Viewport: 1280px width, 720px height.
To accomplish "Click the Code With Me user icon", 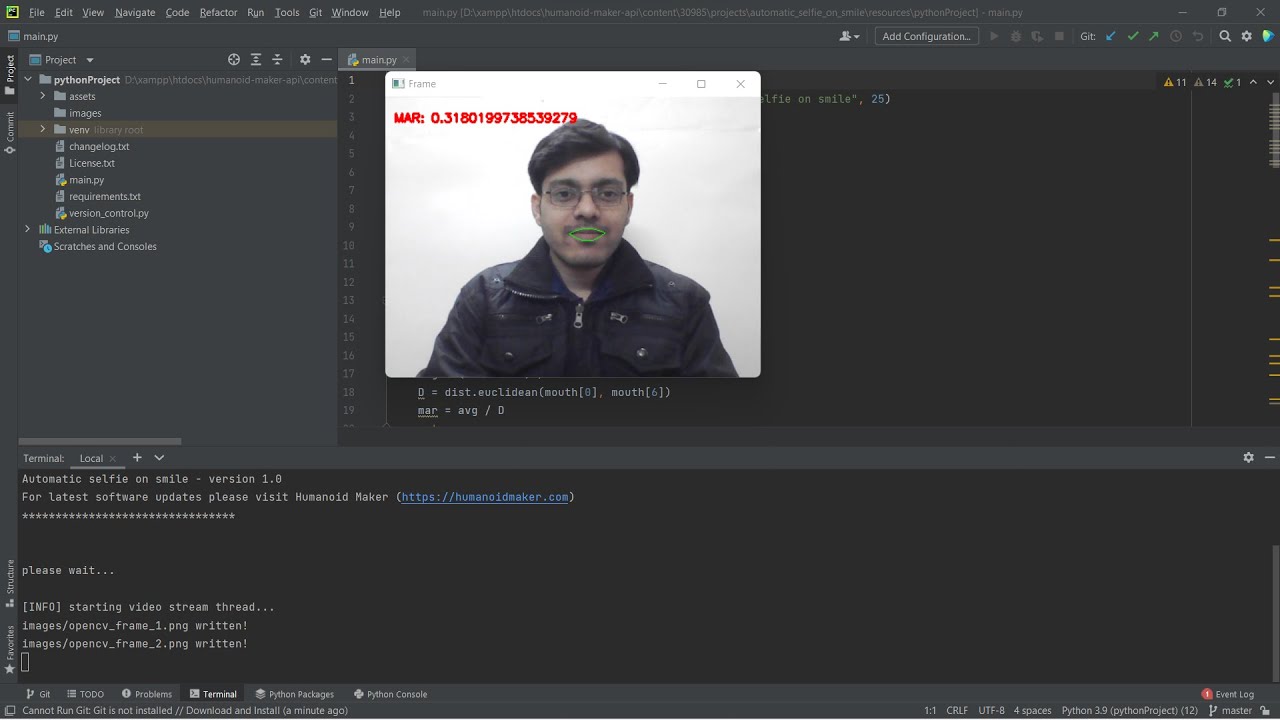I will click(846, 36).
